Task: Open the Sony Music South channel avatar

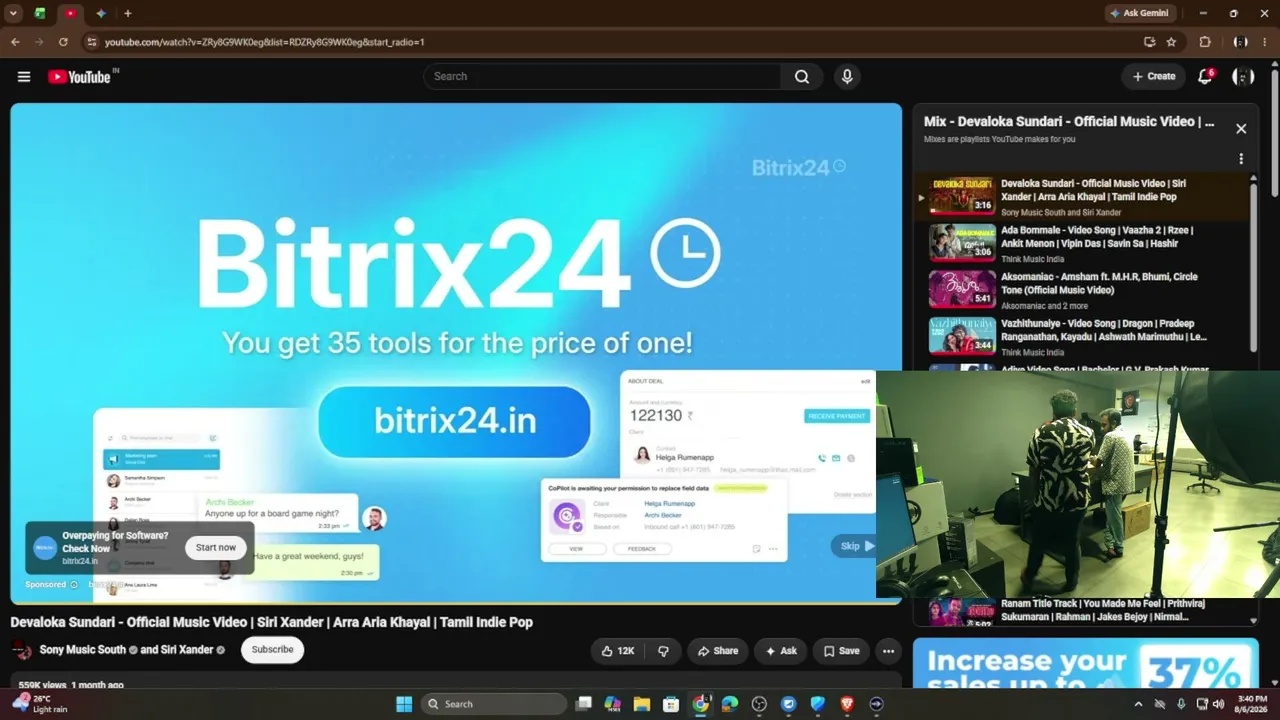Action: (x=21, y=650)
